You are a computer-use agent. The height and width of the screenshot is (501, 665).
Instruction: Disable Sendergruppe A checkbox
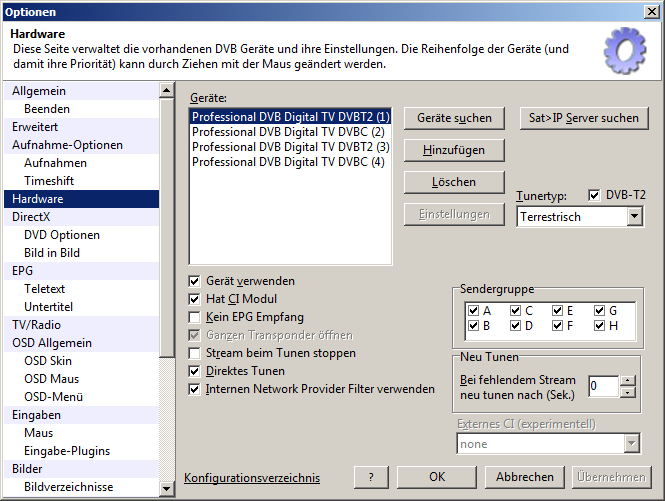(x=474, y=310)
